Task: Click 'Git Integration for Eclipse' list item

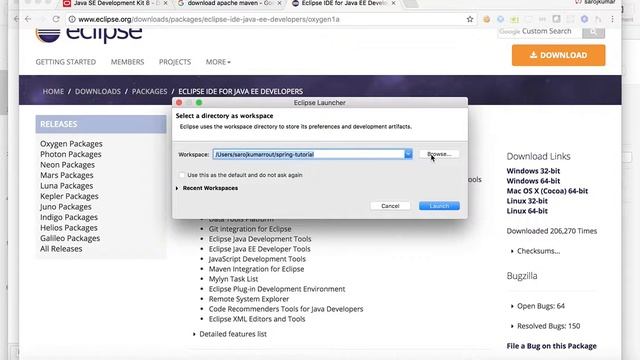Action: (250, 229)
